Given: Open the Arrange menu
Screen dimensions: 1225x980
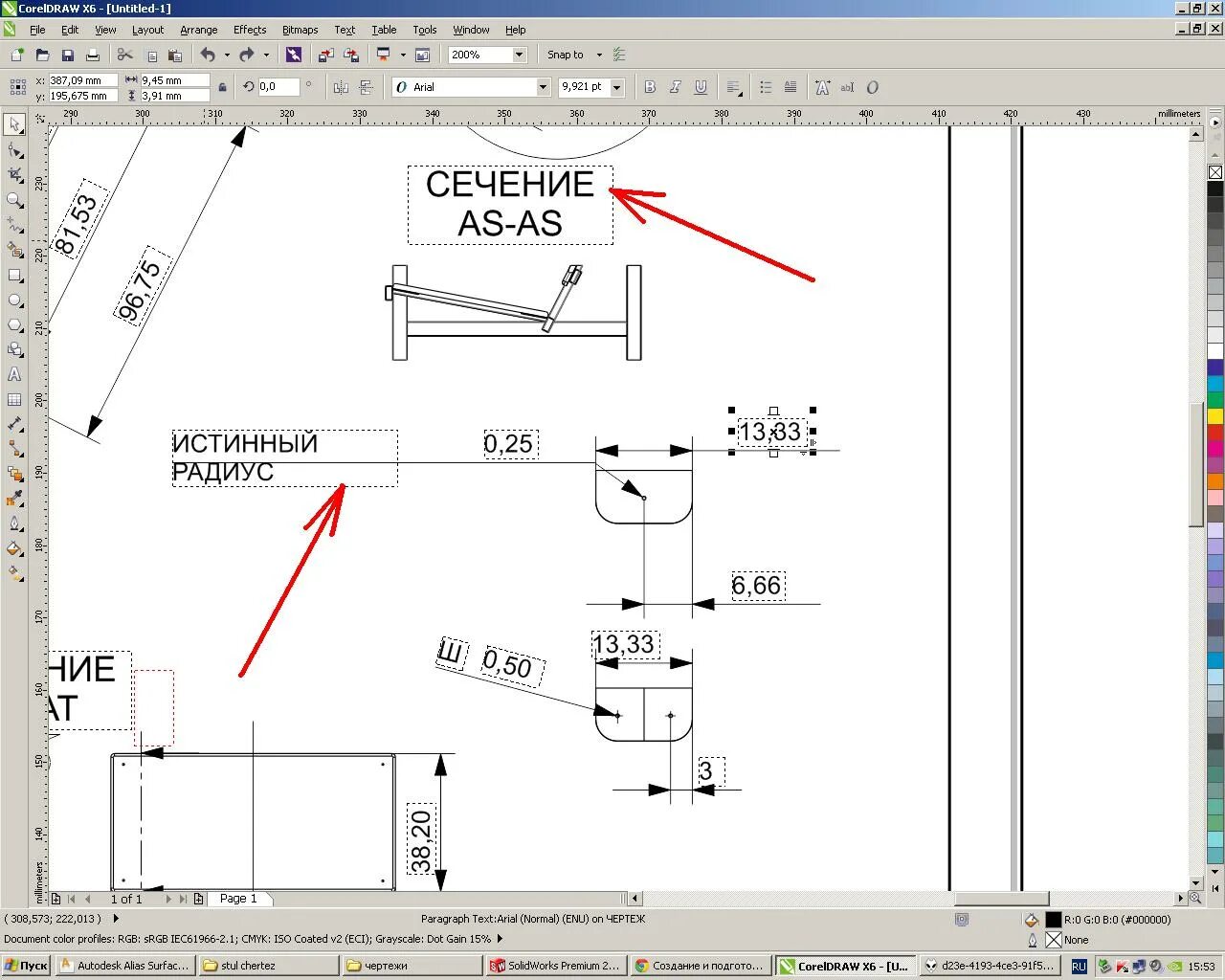Looking at the screenshot, I should [199, 30].
